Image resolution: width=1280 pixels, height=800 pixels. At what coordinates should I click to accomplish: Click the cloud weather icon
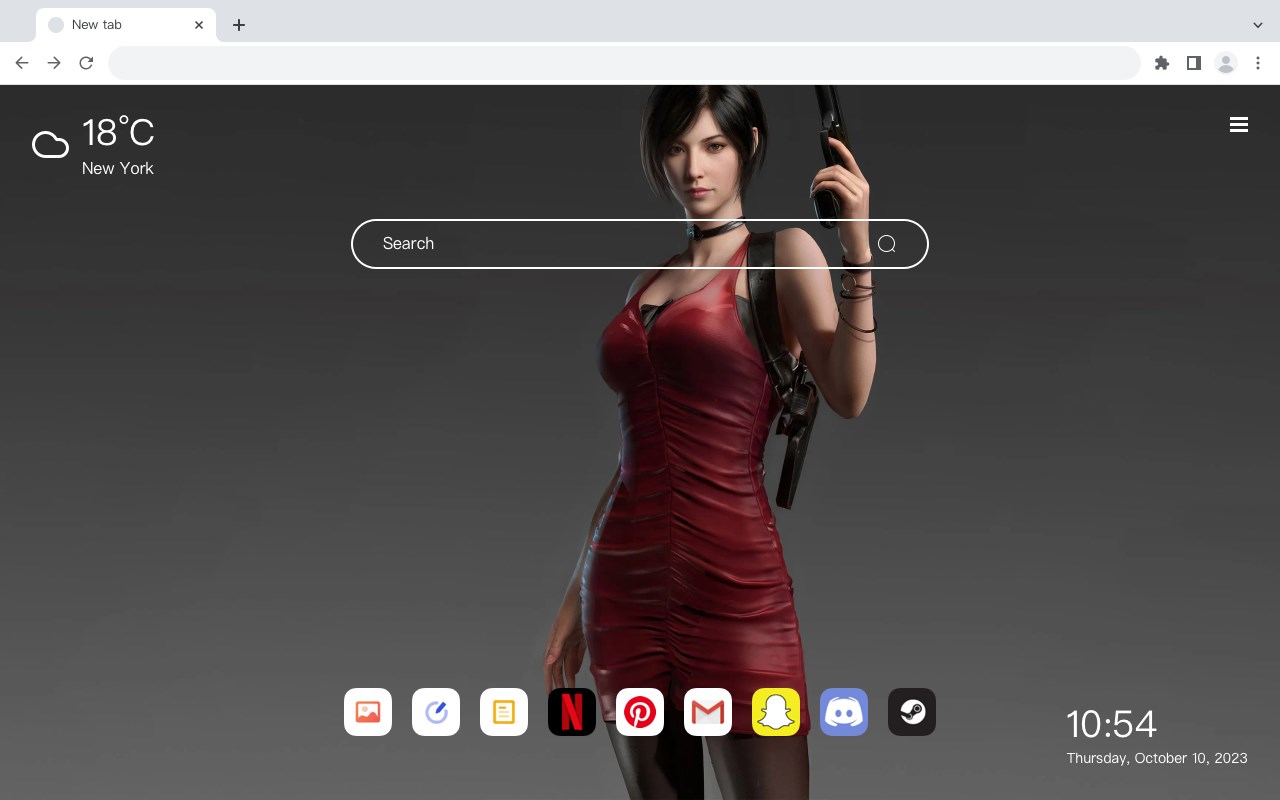[x=50, y=146]
